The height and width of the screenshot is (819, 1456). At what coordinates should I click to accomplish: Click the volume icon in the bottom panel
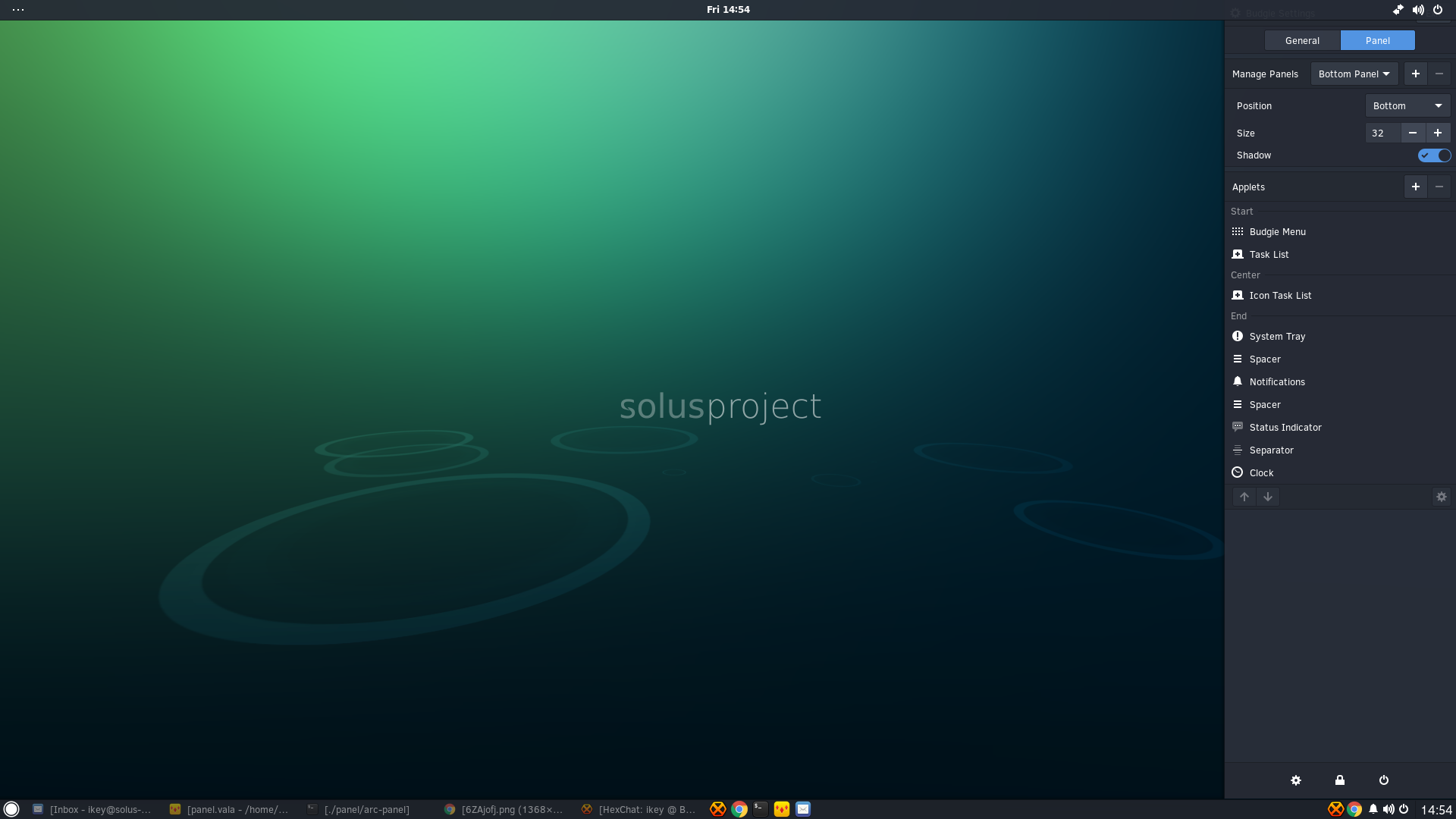pos(1389,809)
